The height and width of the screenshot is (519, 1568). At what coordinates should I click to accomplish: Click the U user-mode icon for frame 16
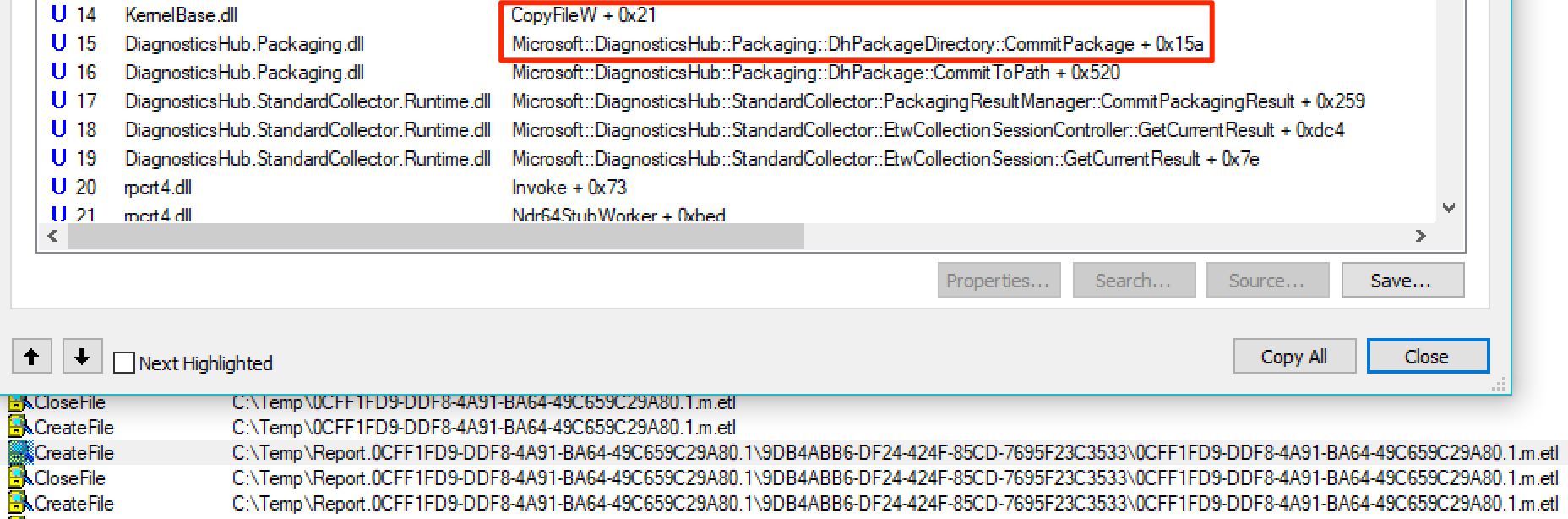pyautogui.click(x=58, y=72)
